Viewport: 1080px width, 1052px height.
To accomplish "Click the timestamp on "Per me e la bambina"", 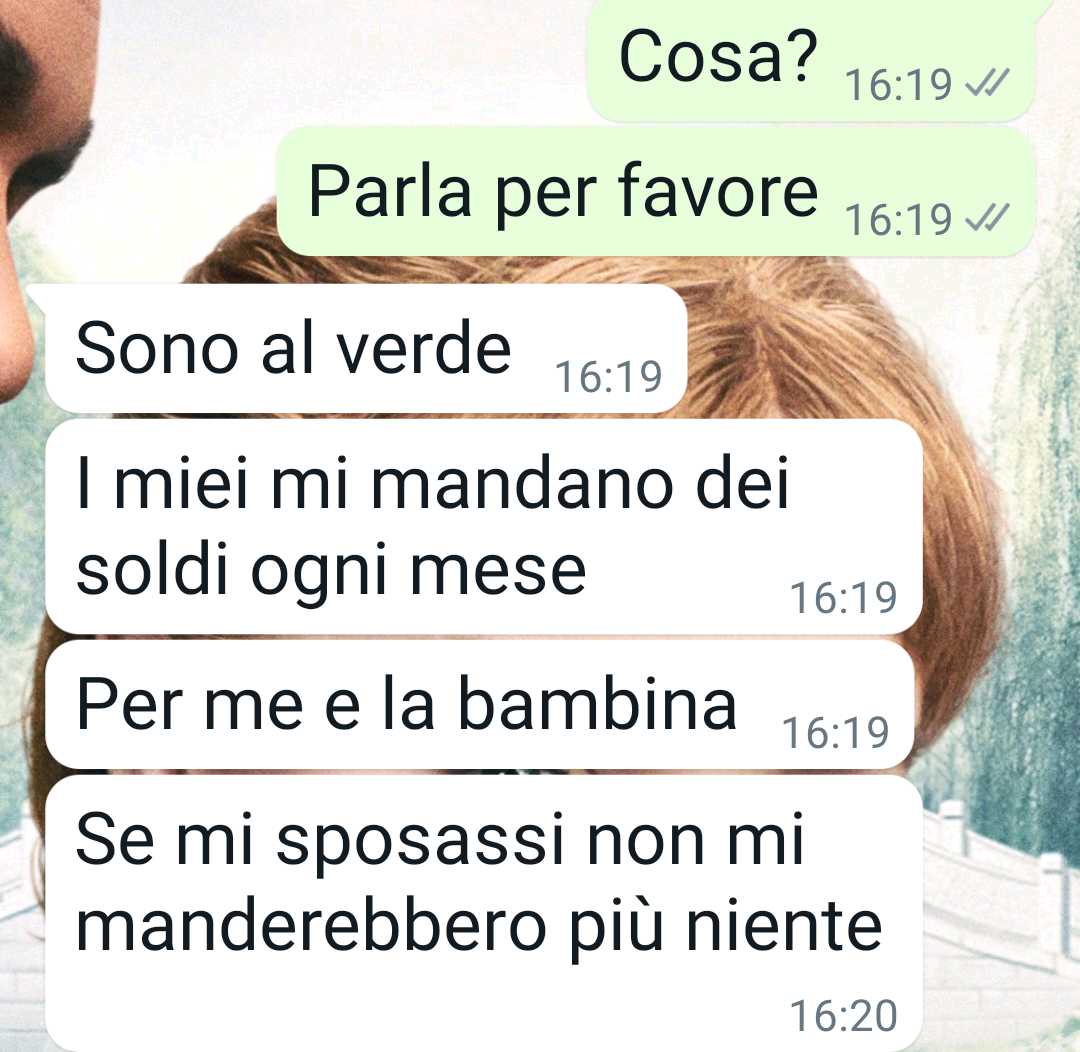I will (x=835, y=732).
